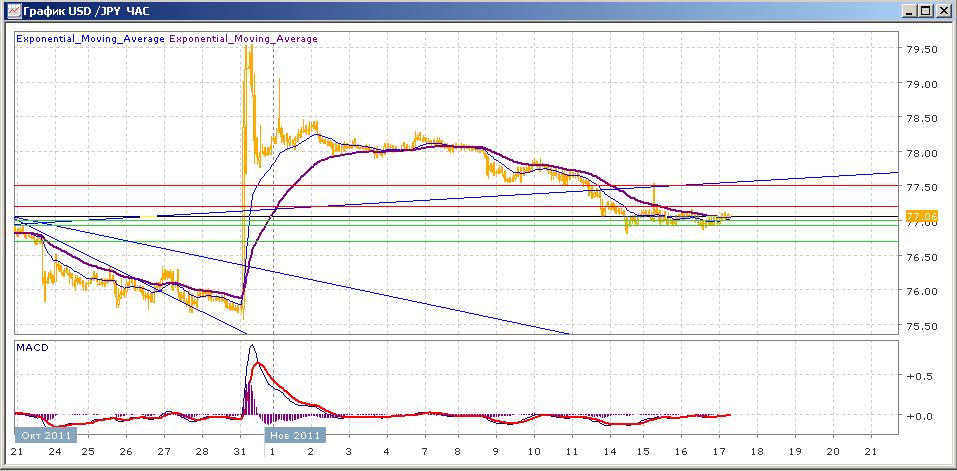Click the +0.0 MACD scale label
Image resolution: width=957 pixels, height=471 pixels.
920,415
